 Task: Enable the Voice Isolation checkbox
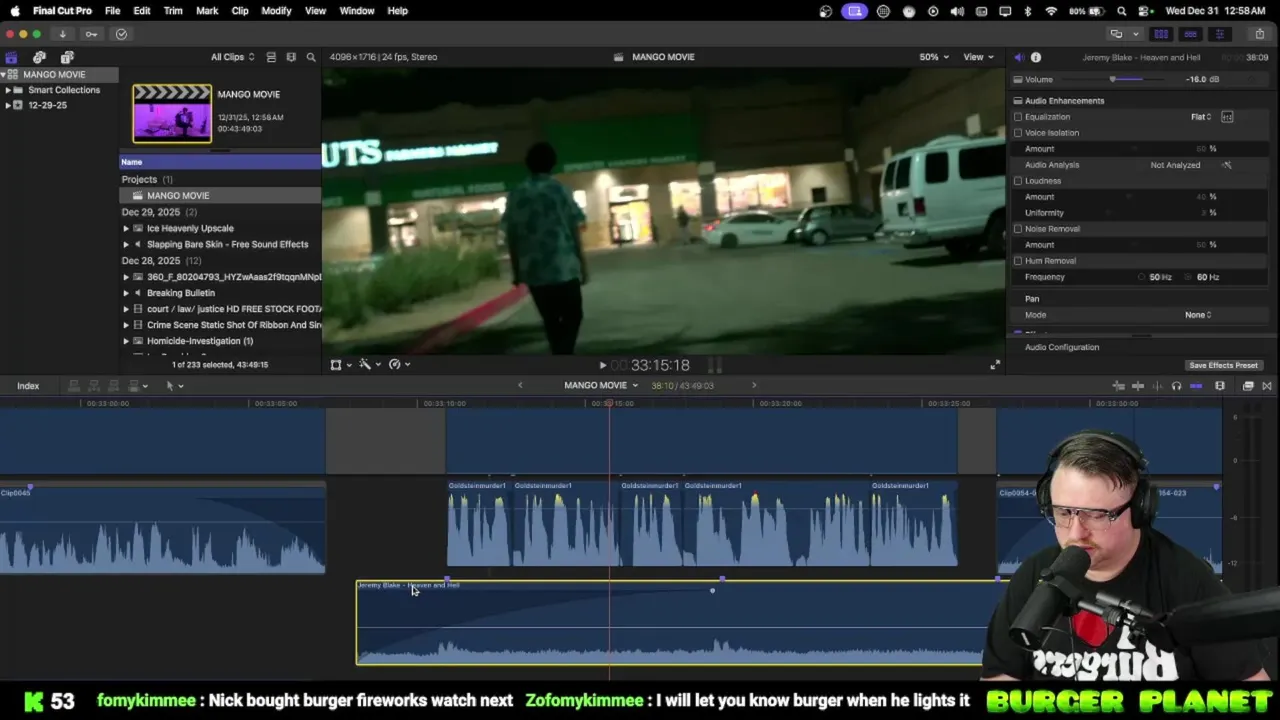[x=1018, y=133]
